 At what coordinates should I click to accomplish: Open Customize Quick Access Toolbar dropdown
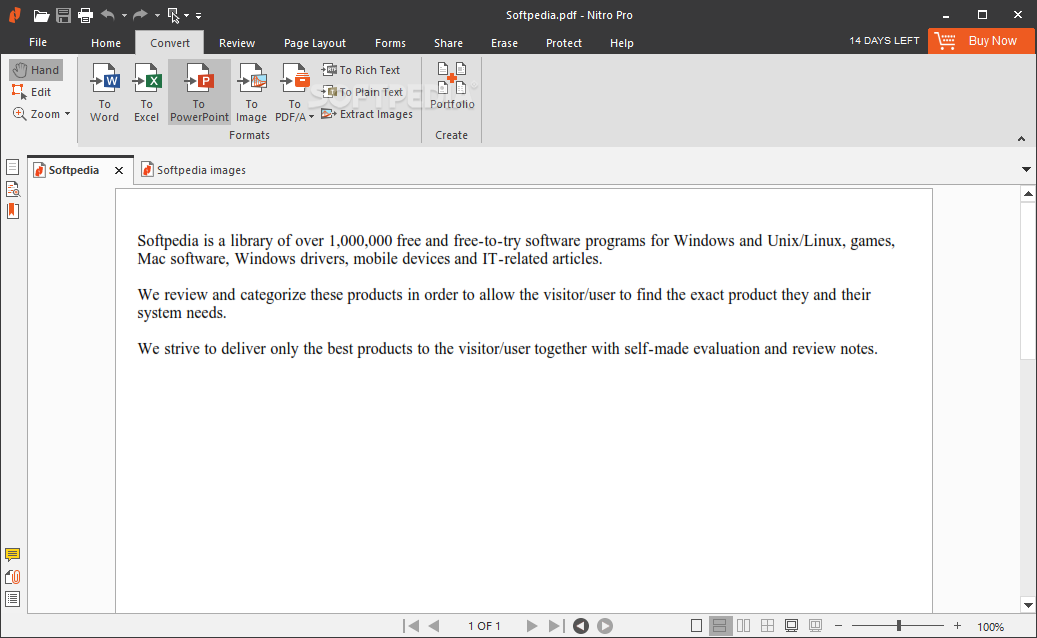pyautogui.click(x=198, y=15)
